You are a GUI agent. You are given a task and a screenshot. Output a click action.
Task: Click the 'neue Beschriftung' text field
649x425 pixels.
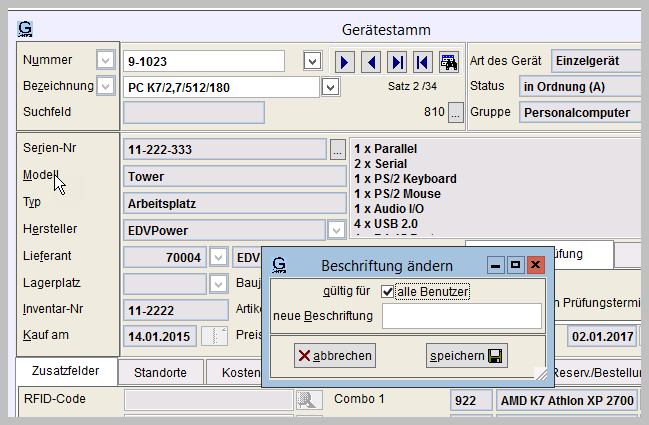coord(461,317)
